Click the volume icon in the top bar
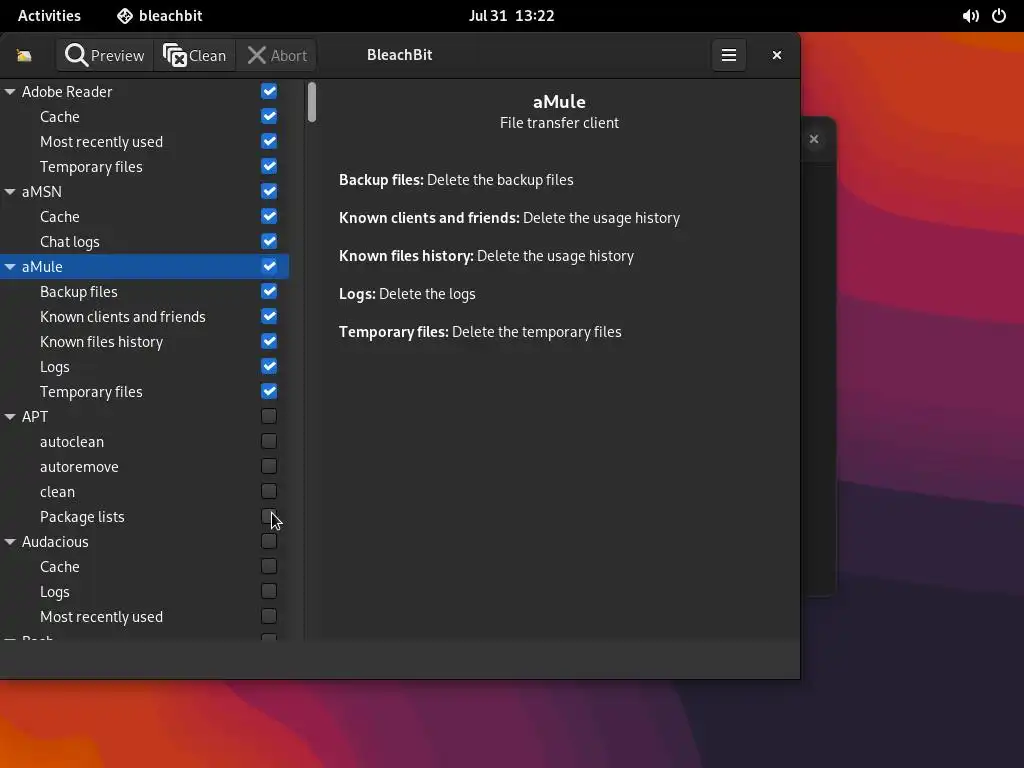 [x=970, y=16]
